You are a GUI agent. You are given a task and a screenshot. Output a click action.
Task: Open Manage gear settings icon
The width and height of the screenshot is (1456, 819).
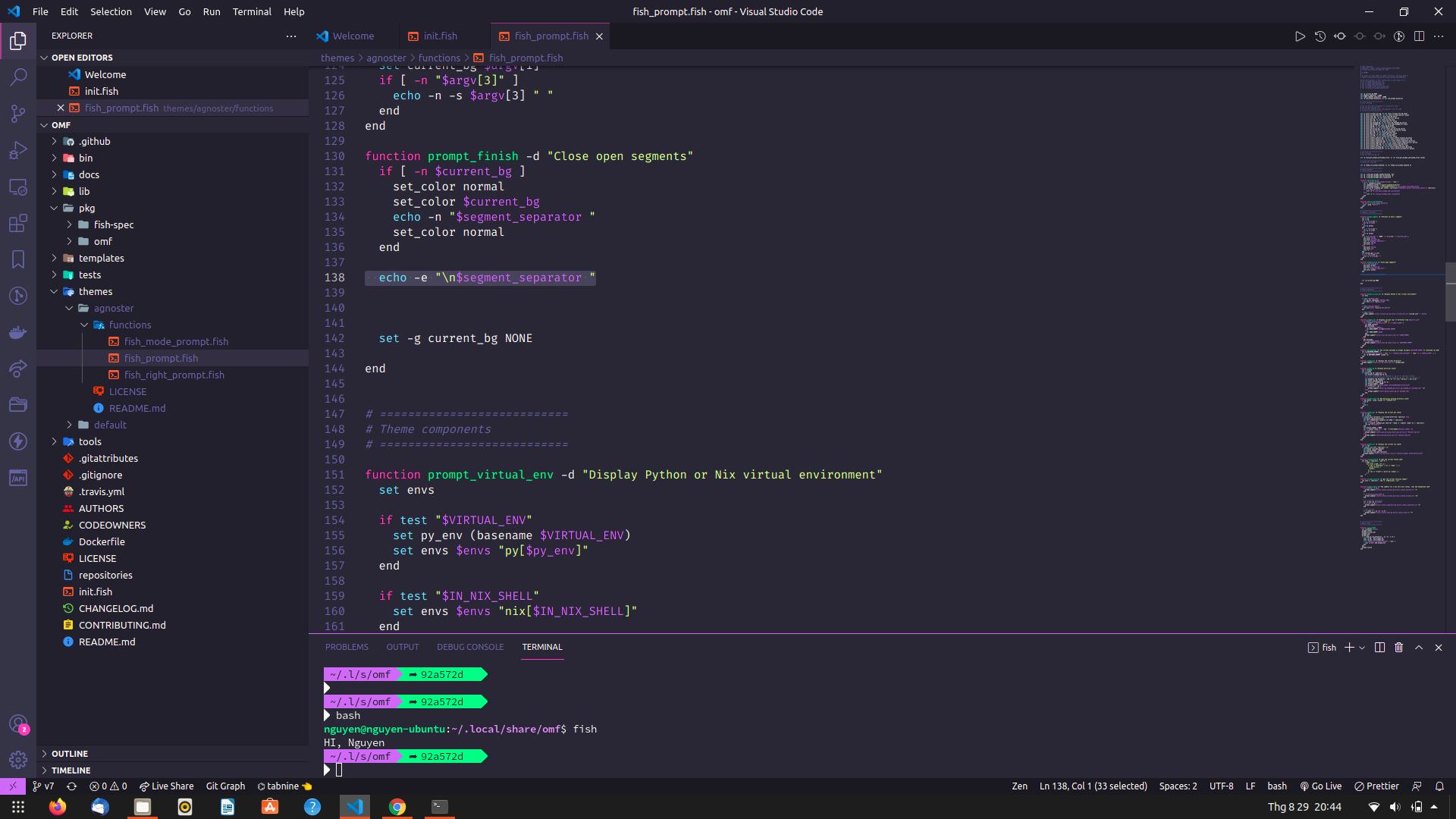(x=18, y=759)
